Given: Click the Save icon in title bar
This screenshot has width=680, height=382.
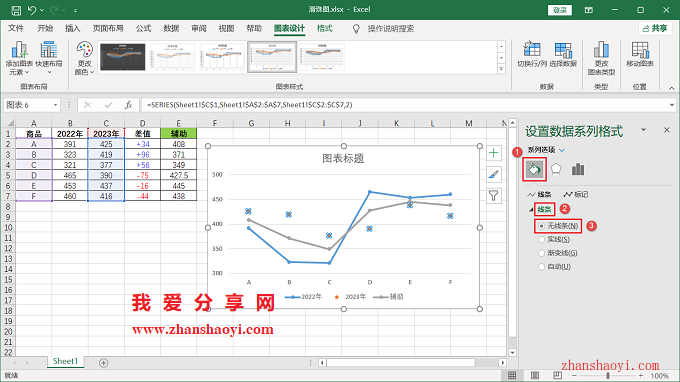Looking at the screenshot, I should pos(16,10).
